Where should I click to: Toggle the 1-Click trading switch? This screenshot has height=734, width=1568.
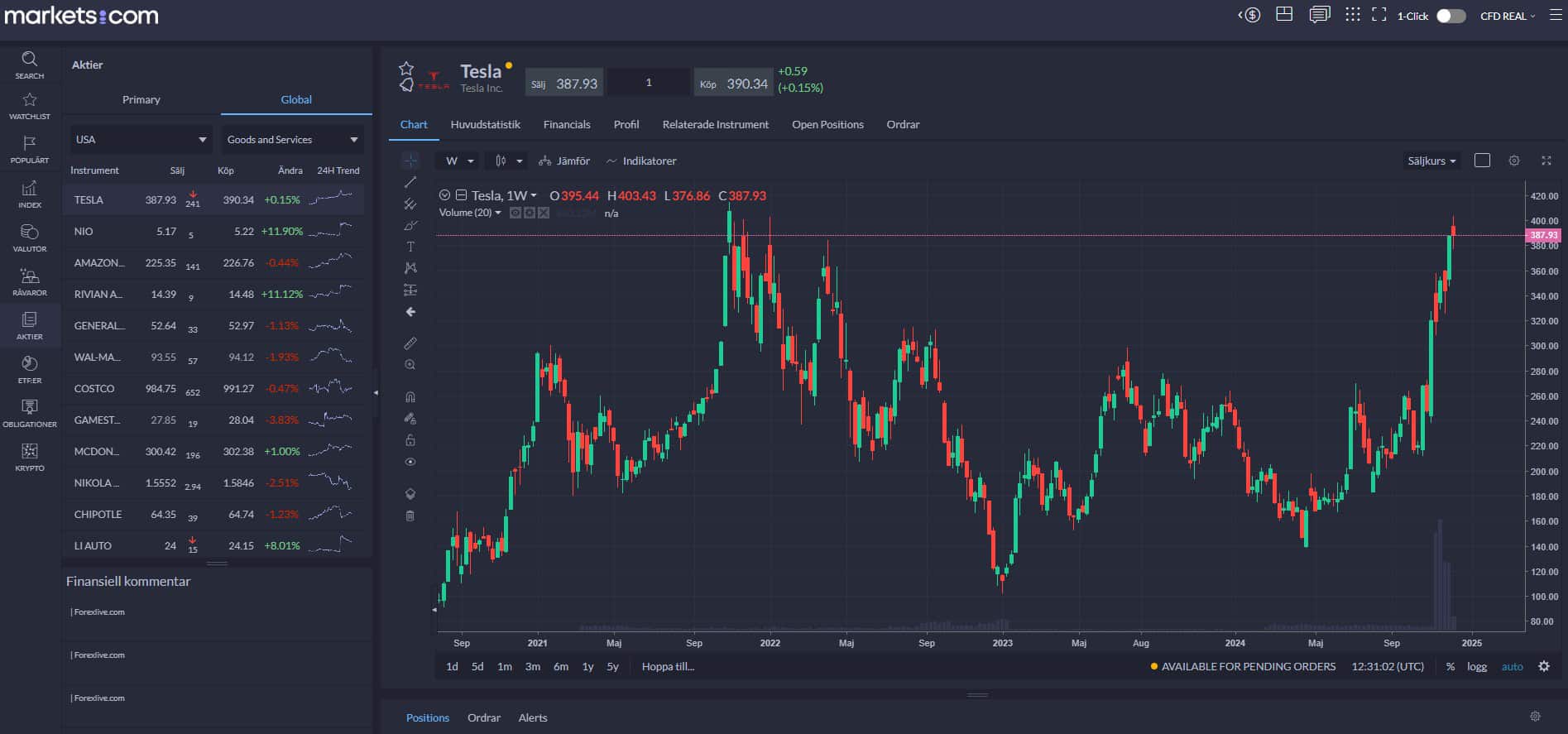[x=1451, y=16]
